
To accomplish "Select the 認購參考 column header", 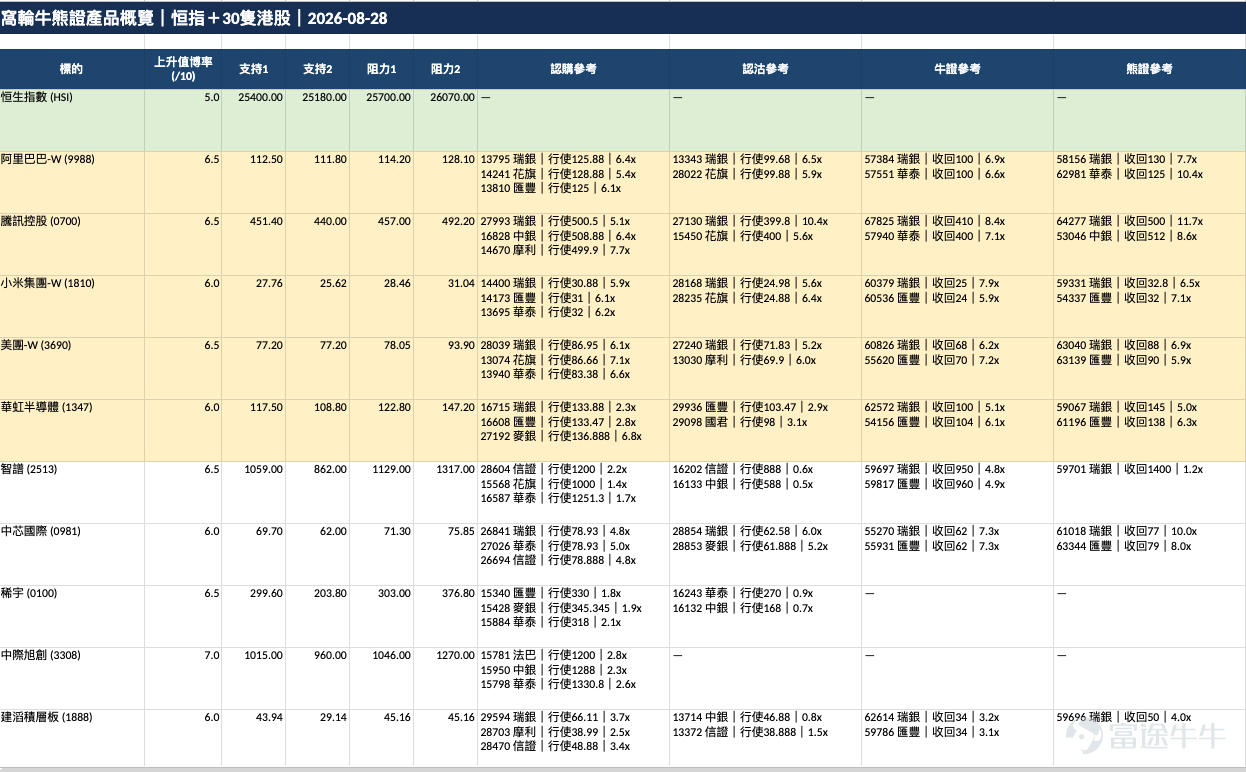I will (x=573, y=69).
